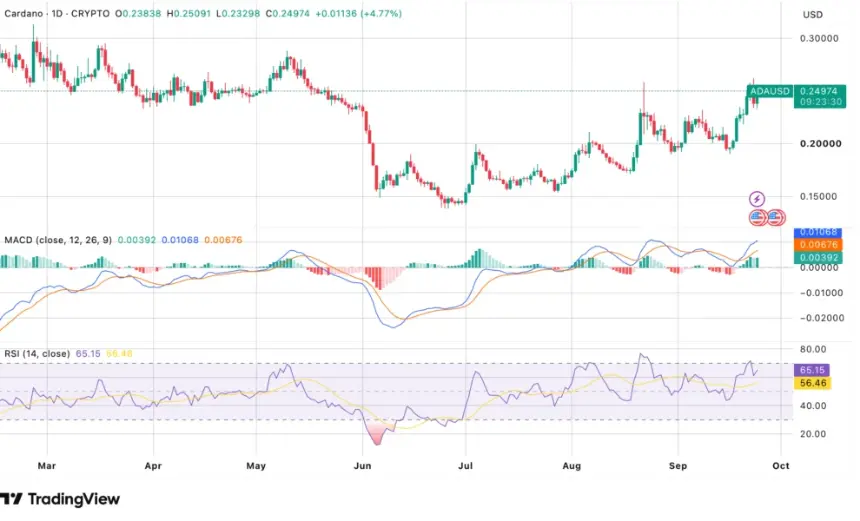Click the close price value C0.24974
This screenshot has height=521, width=860.
[x=288, y=14]
